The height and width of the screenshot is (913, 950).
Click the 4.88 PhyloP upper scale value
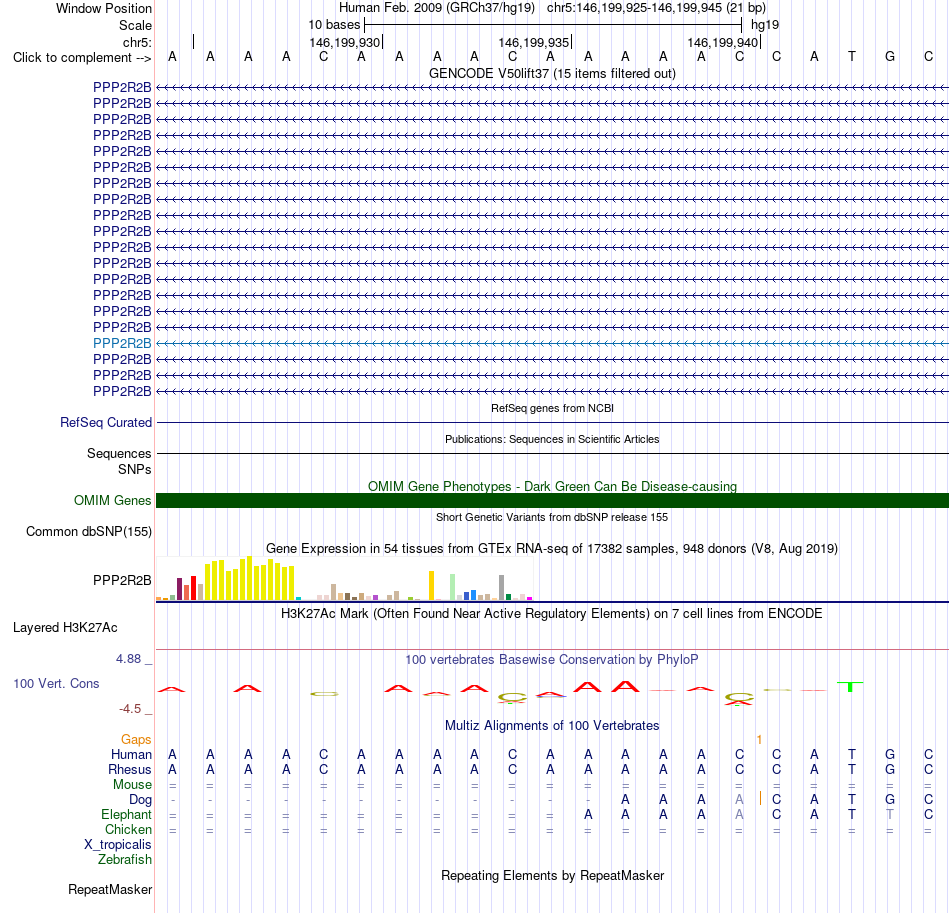pyautogui.click(x=128, y=659)
